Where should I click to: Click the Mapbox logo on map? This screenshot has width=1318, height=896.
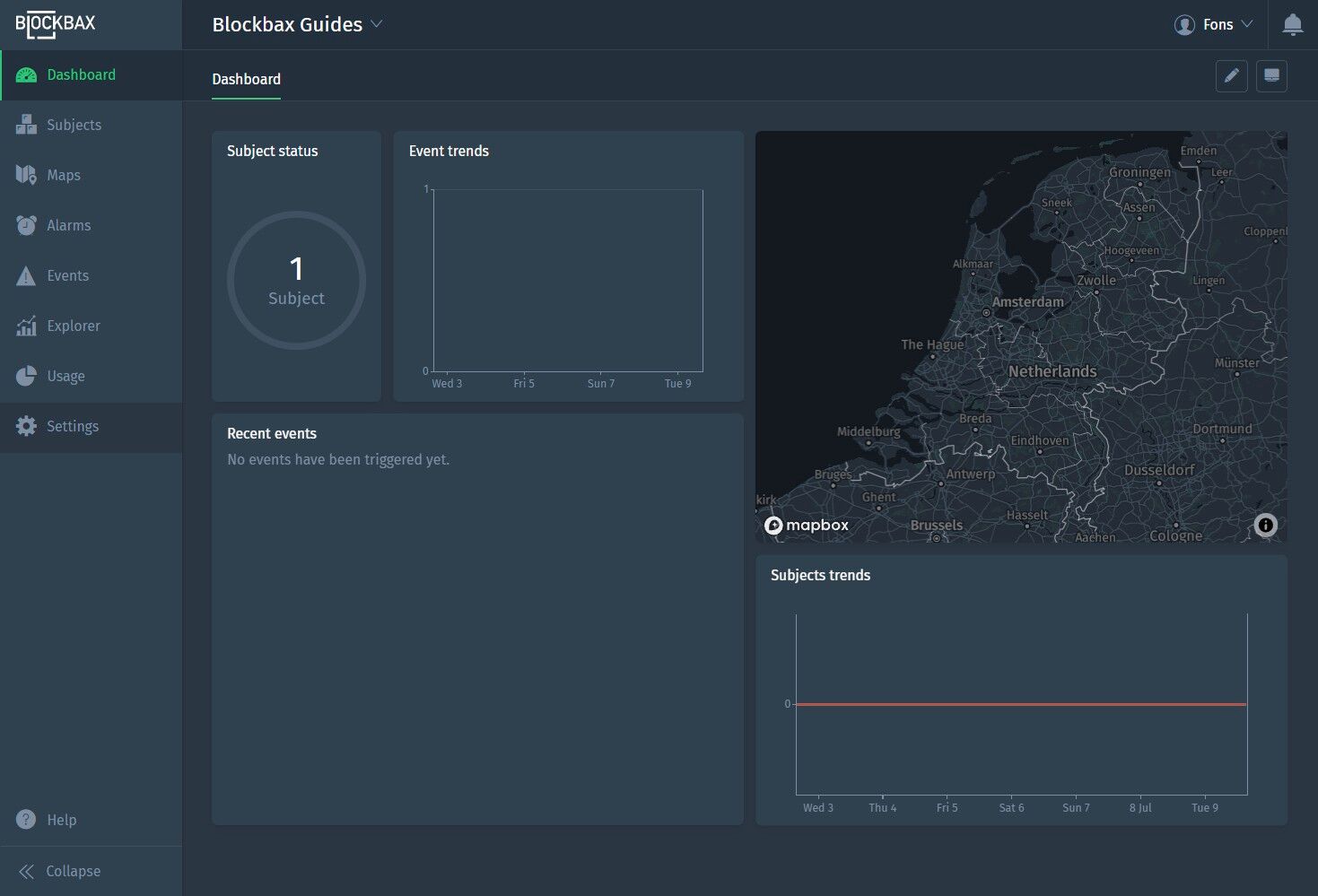807,525
